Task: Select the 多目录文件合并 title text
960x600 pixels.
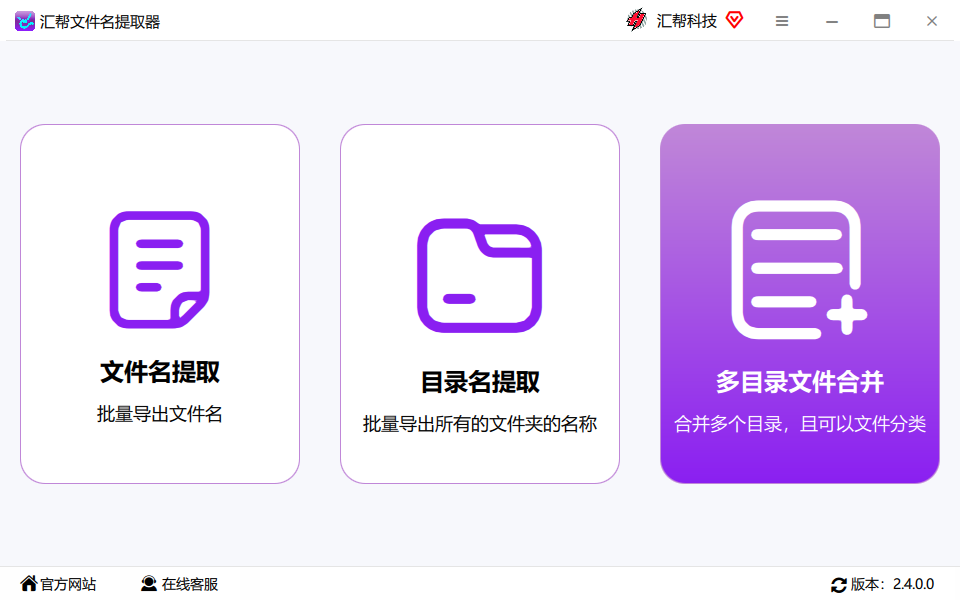Action: pos(800,381)
